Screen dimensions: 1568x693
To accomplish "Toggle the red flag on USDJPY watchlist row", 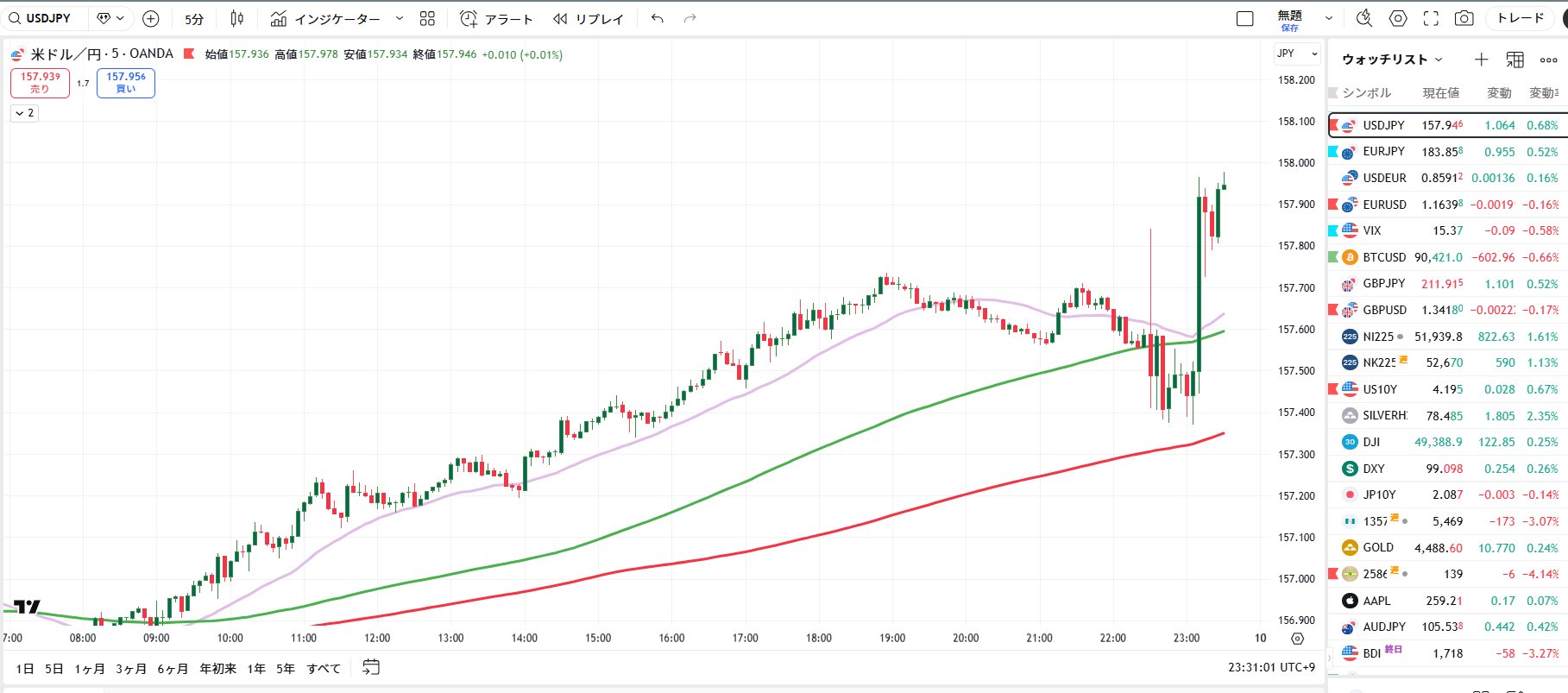I will [1333, 125].
